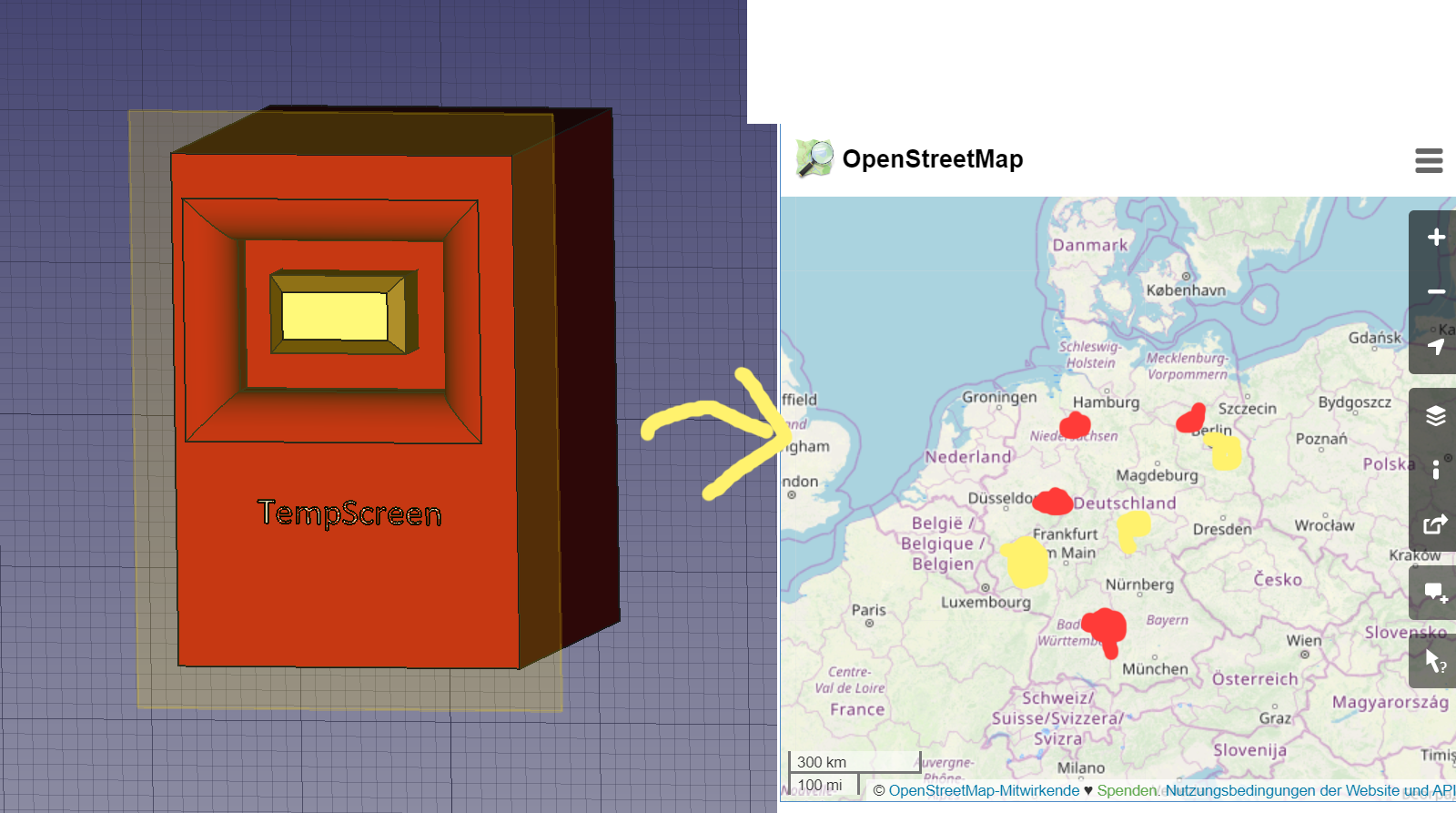This screenshot has width=1456, height=813.
Task: Open the map key info
Action: tap(1436, 470)
